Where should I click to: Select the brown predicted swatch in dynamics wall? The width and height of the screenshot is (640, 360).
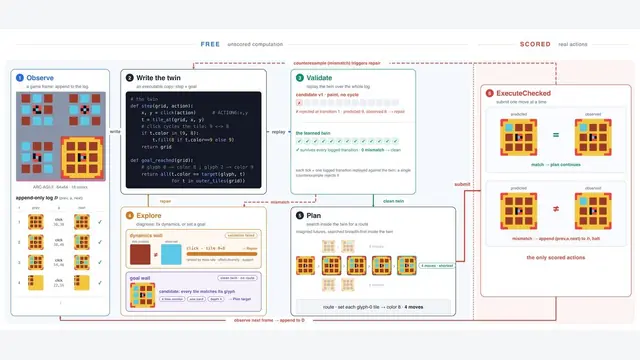[x=140, y=254]
